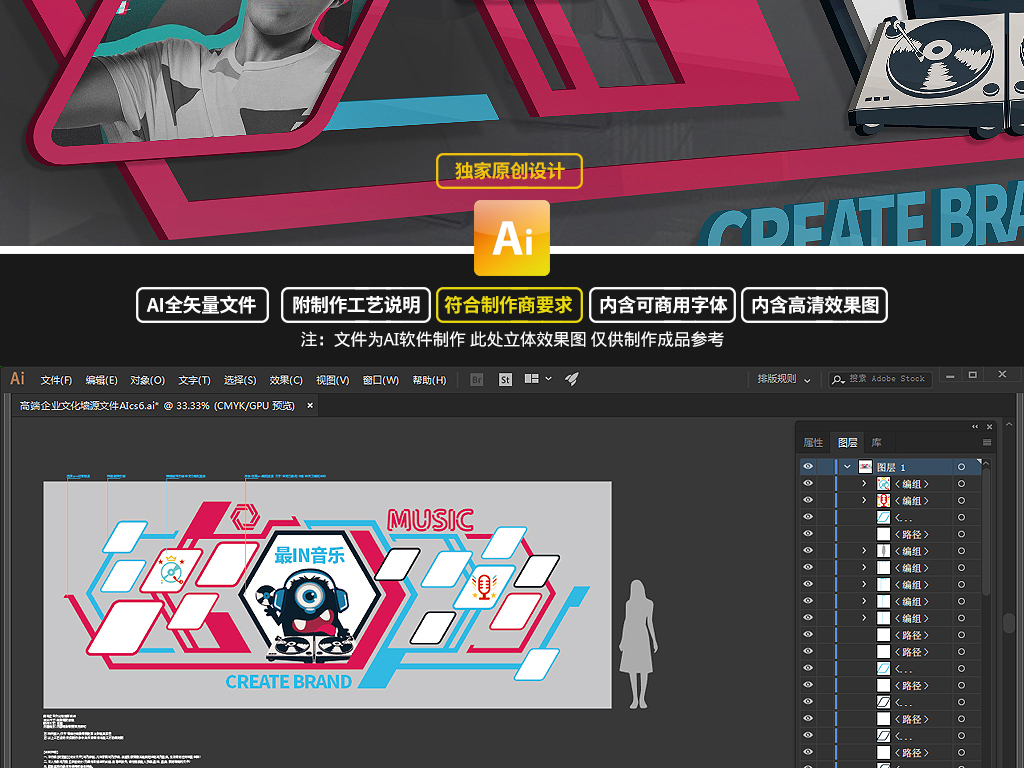Click the target circle of 图层 1
Viewport: 1024px width, 768px height.
tap(961, 467)
